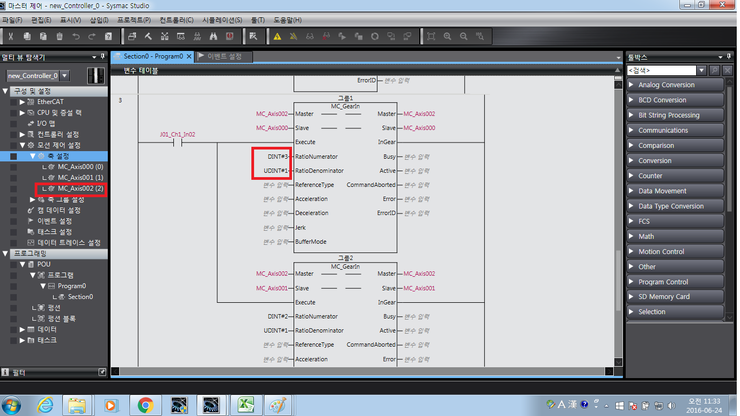Open the Math toolbox category

(676, 236)
